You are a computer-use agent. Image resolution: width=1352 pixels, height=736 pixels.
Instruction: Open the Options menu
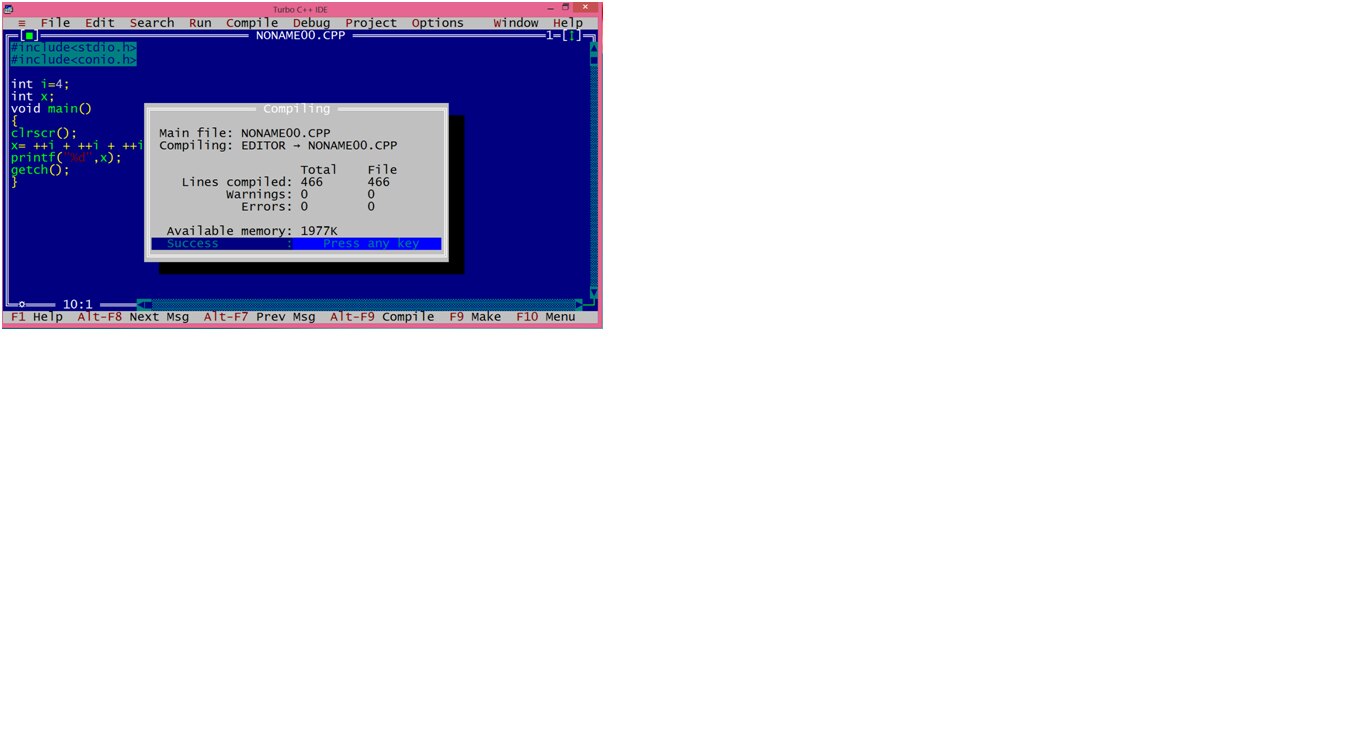[x=438, y=23]
